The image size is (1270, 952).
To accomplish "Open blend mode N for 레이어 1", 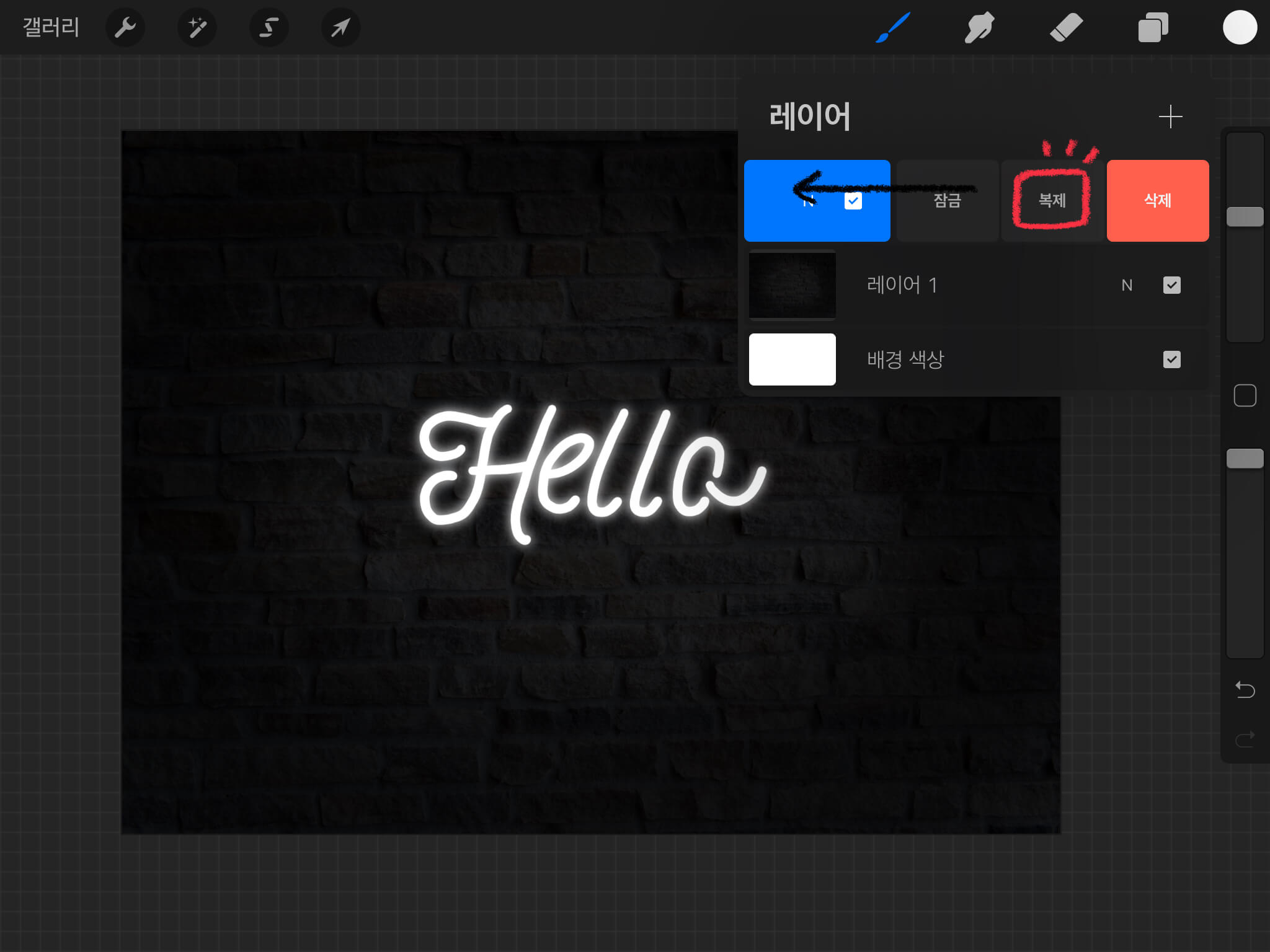I will pyautogui.click(x=1127, y=285).
